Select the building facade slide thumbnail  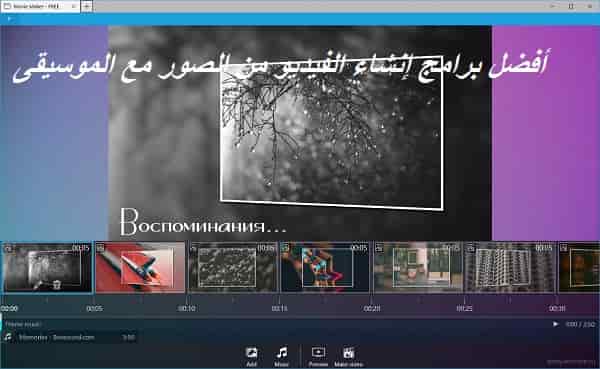coord(510,268)
